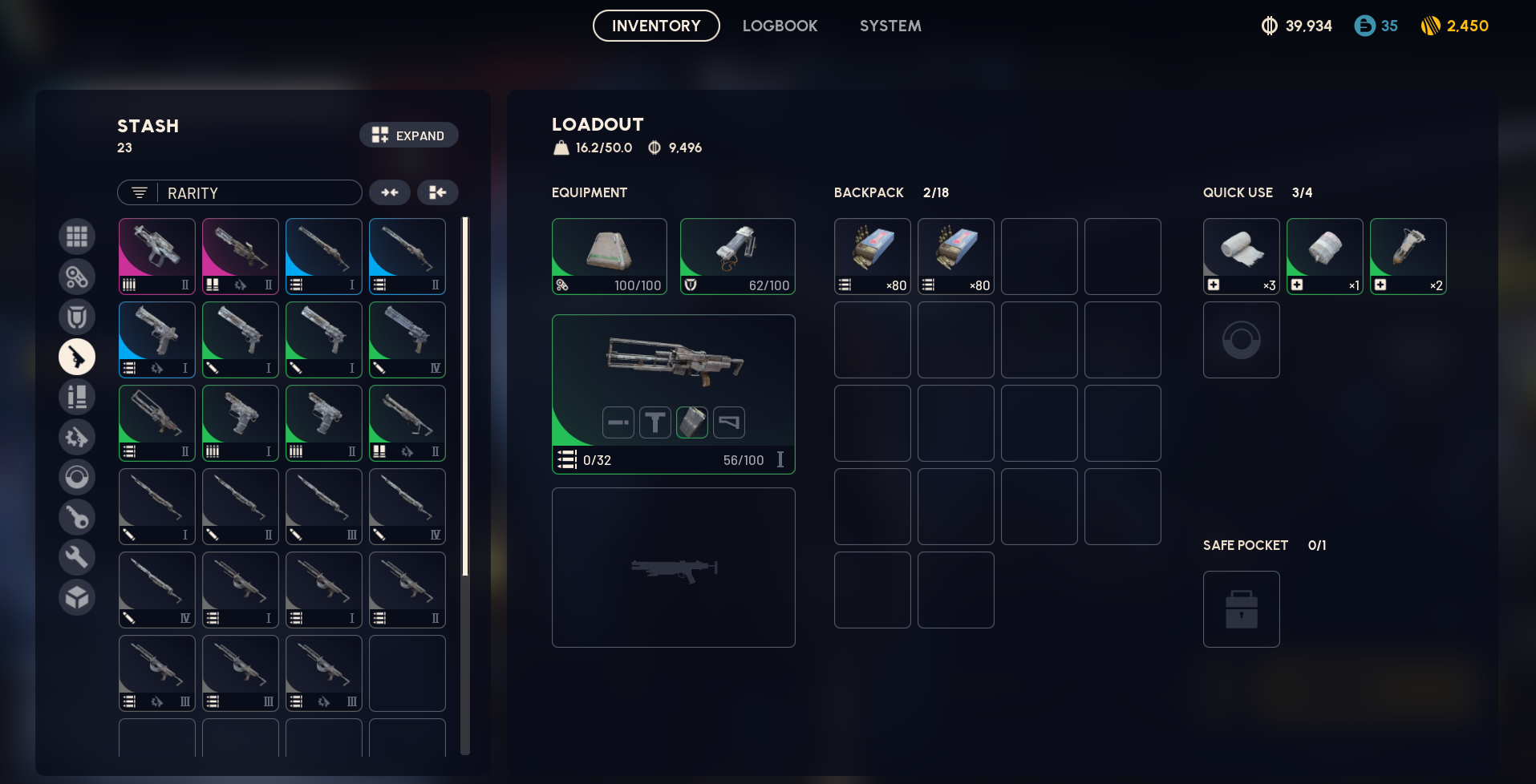This screenshot has width=1536, height=784.
Task: Click the magazine attachment slot on equipped weapon
Action: point(692,422)
